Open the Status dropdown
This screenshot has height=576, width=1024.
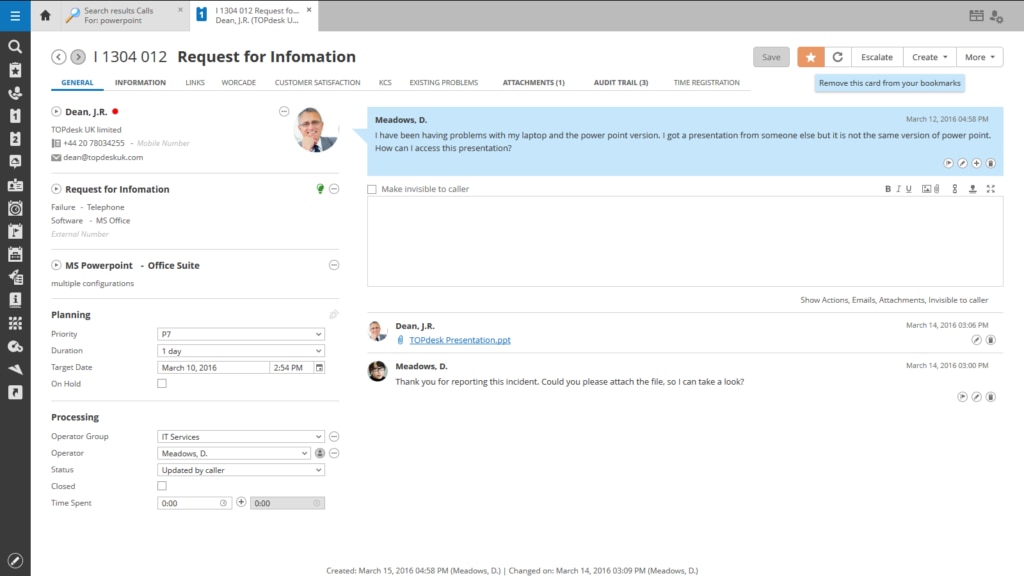pyautogui.click(x=240, y=470)
